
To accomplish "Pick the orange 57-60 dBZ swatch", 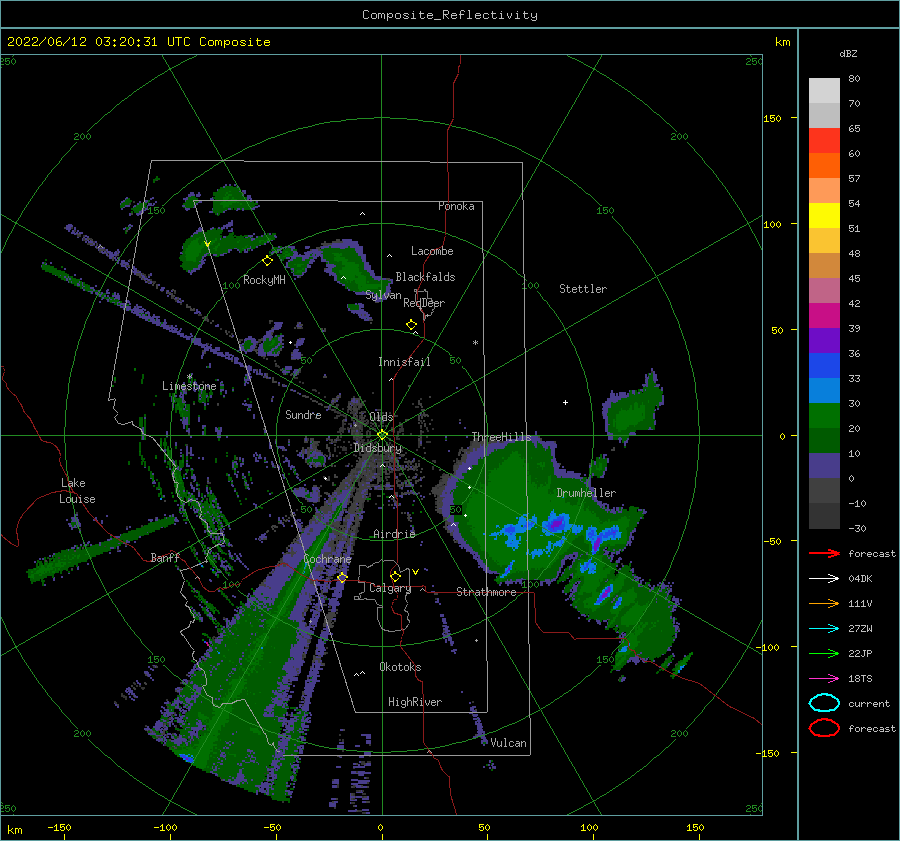I will pos(824,165).
